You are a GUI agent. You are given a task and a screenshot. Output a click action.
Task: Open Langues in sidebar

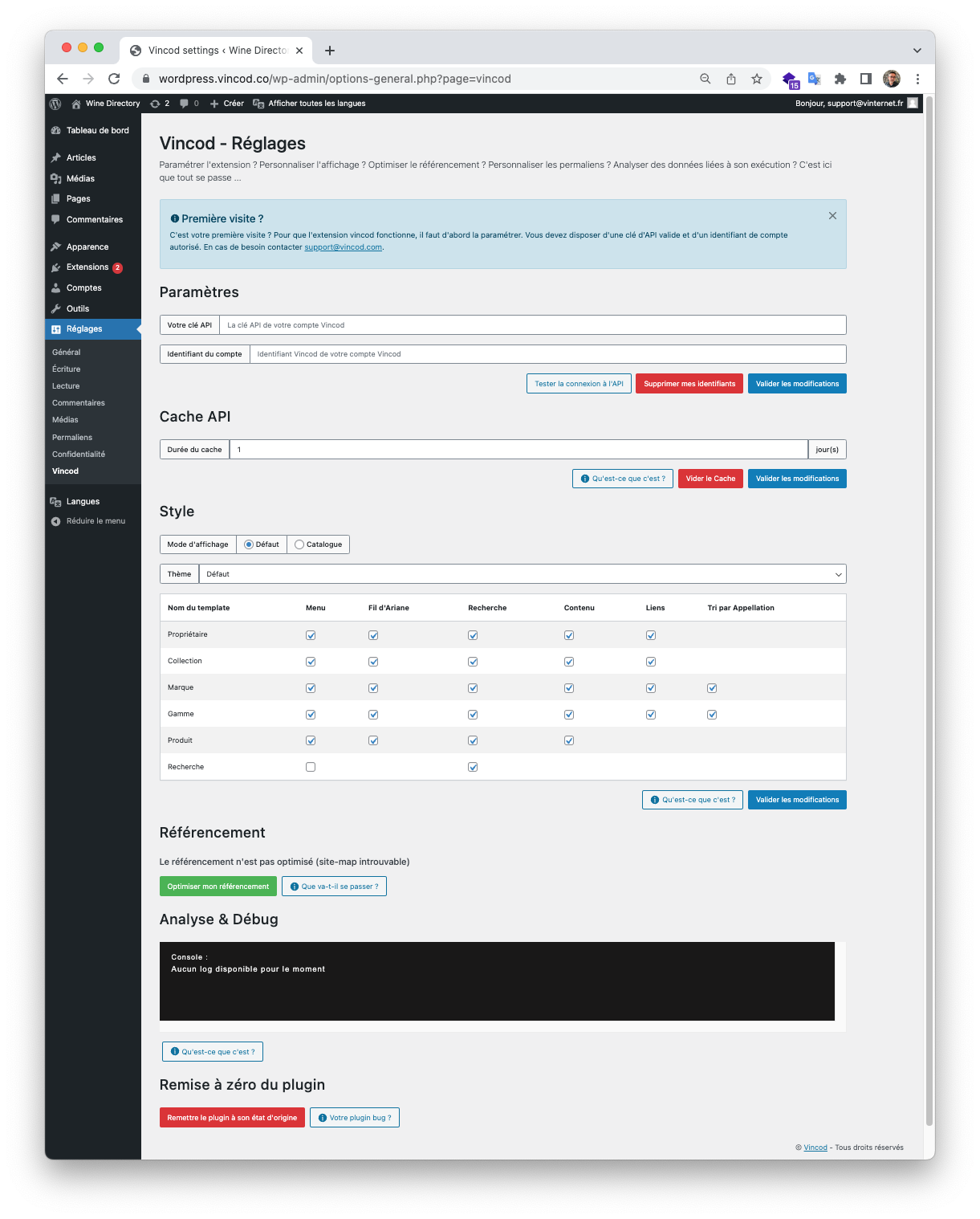pyautogui.click(x=93, y=501)
